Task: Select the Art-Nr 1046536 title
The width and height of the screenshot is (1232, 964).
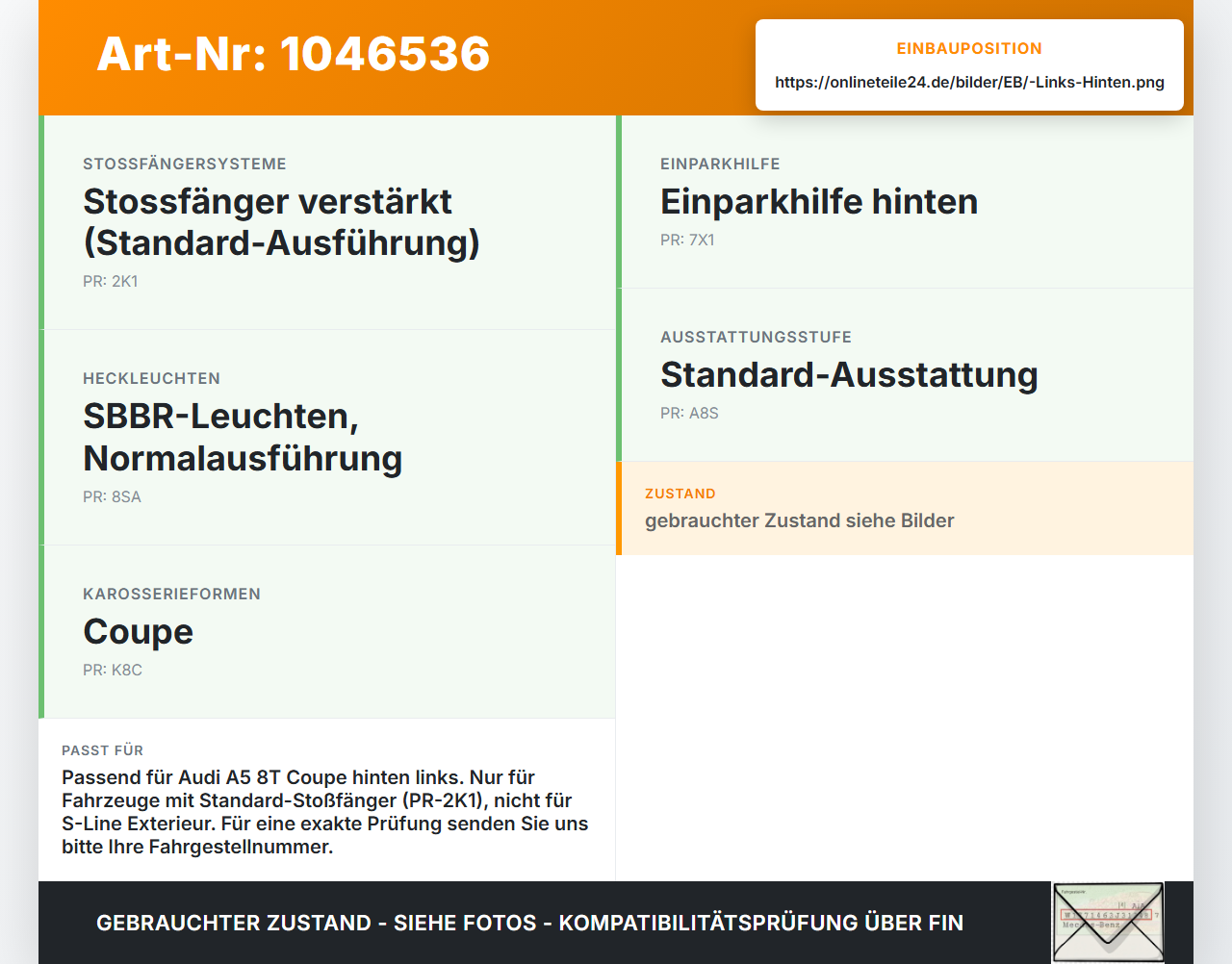Action: tap(294, 54)
